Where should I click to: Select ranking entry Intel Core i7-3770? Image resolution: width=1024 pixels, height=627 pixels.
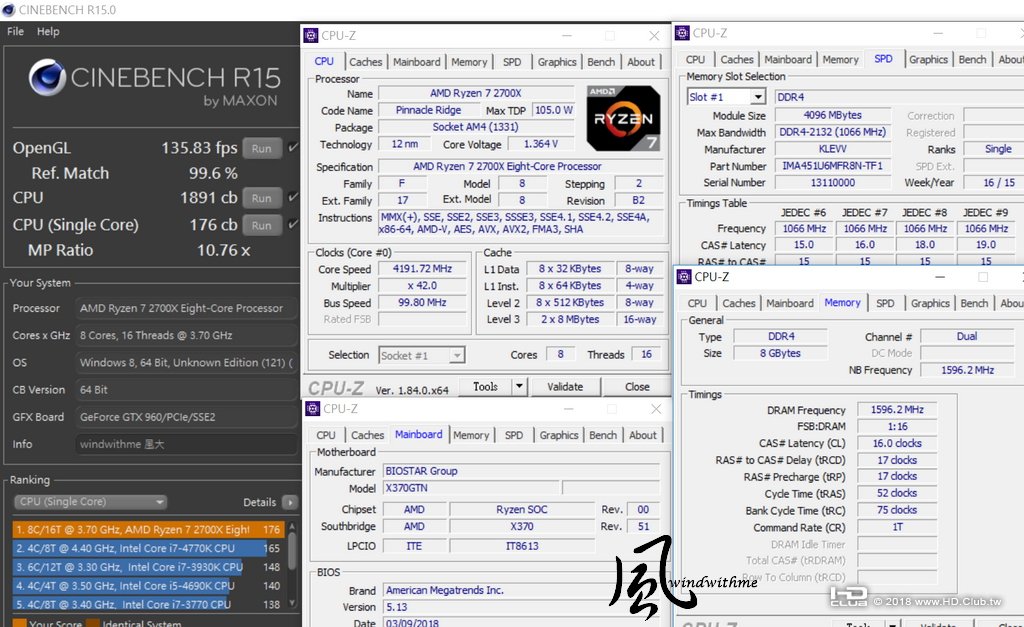coord(148,604)
